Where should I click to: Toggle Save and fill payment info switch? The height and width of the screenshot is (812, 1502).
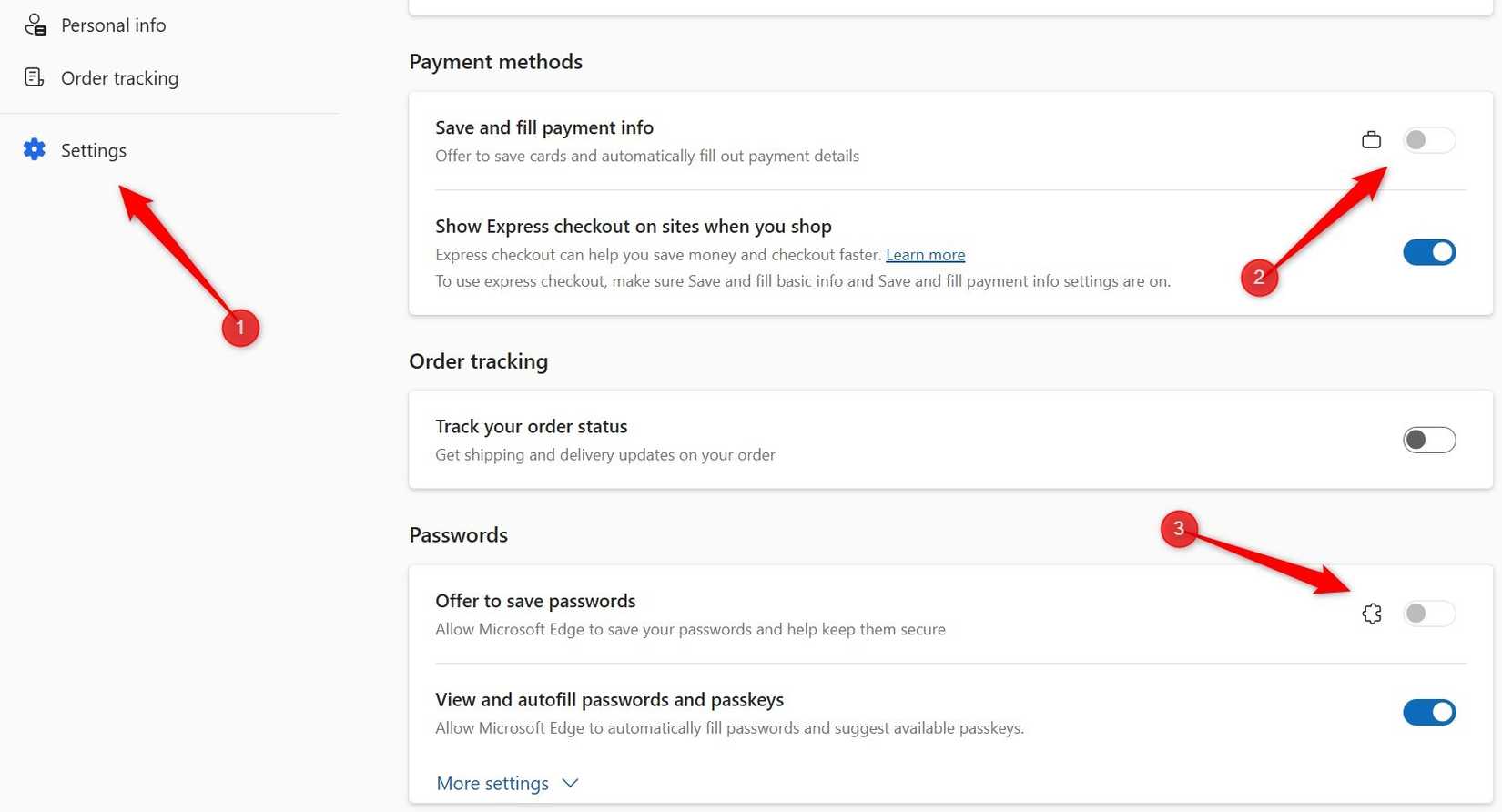1428,140
